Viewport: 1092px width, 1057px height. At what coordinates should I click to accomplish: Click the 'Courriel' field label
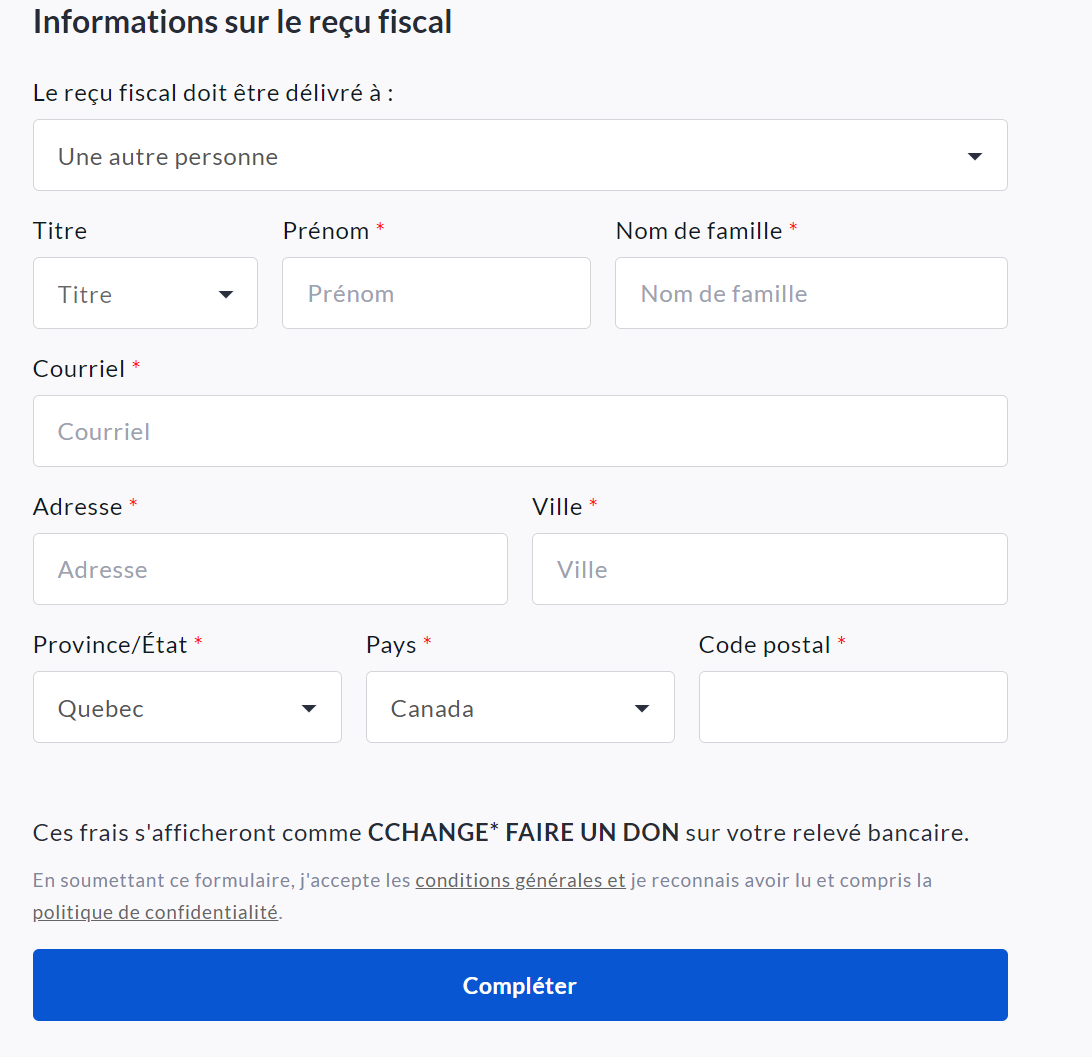[79, 369]
